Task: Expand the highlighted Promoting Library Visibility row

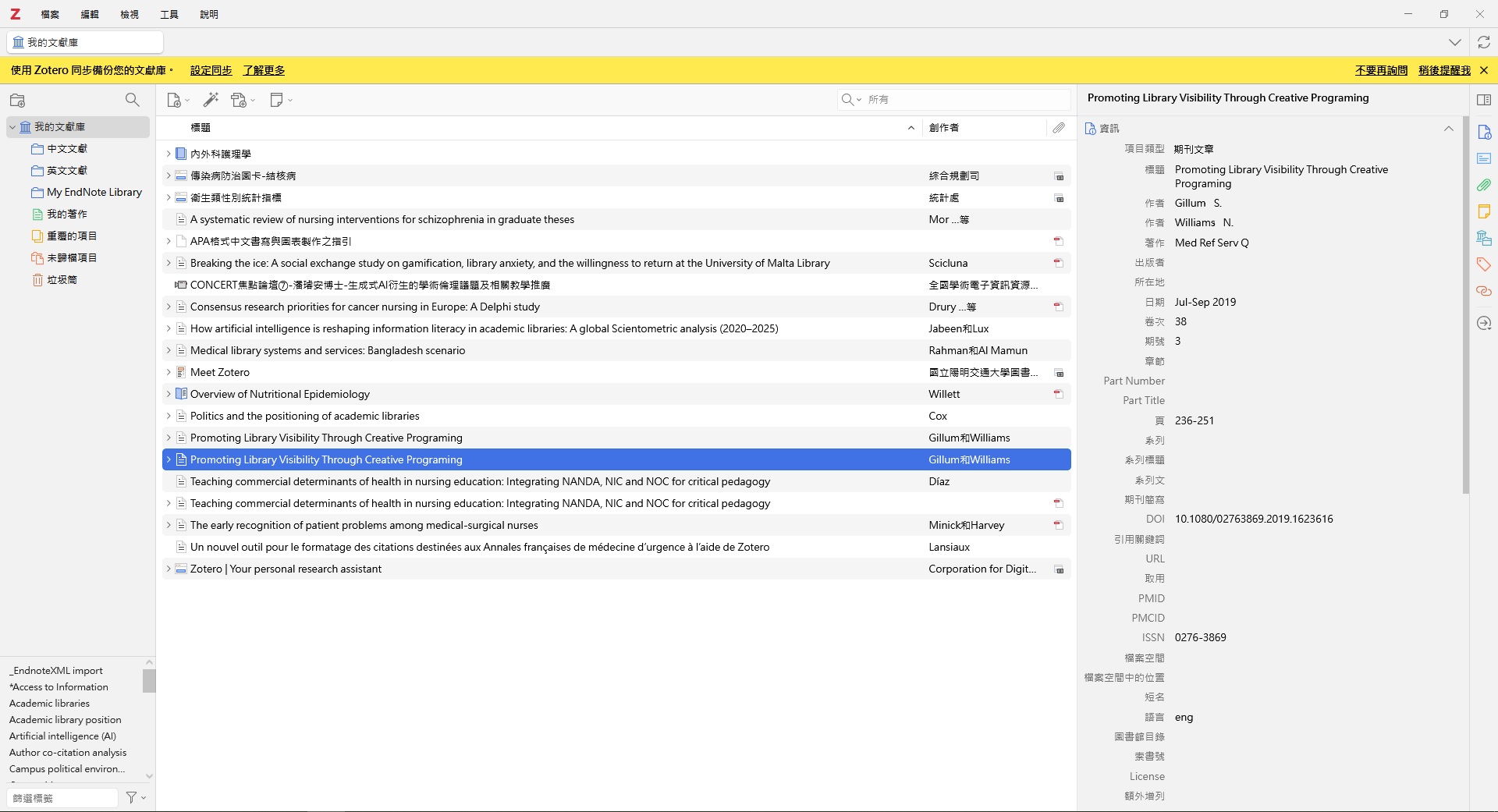Action: coord(168,459)
